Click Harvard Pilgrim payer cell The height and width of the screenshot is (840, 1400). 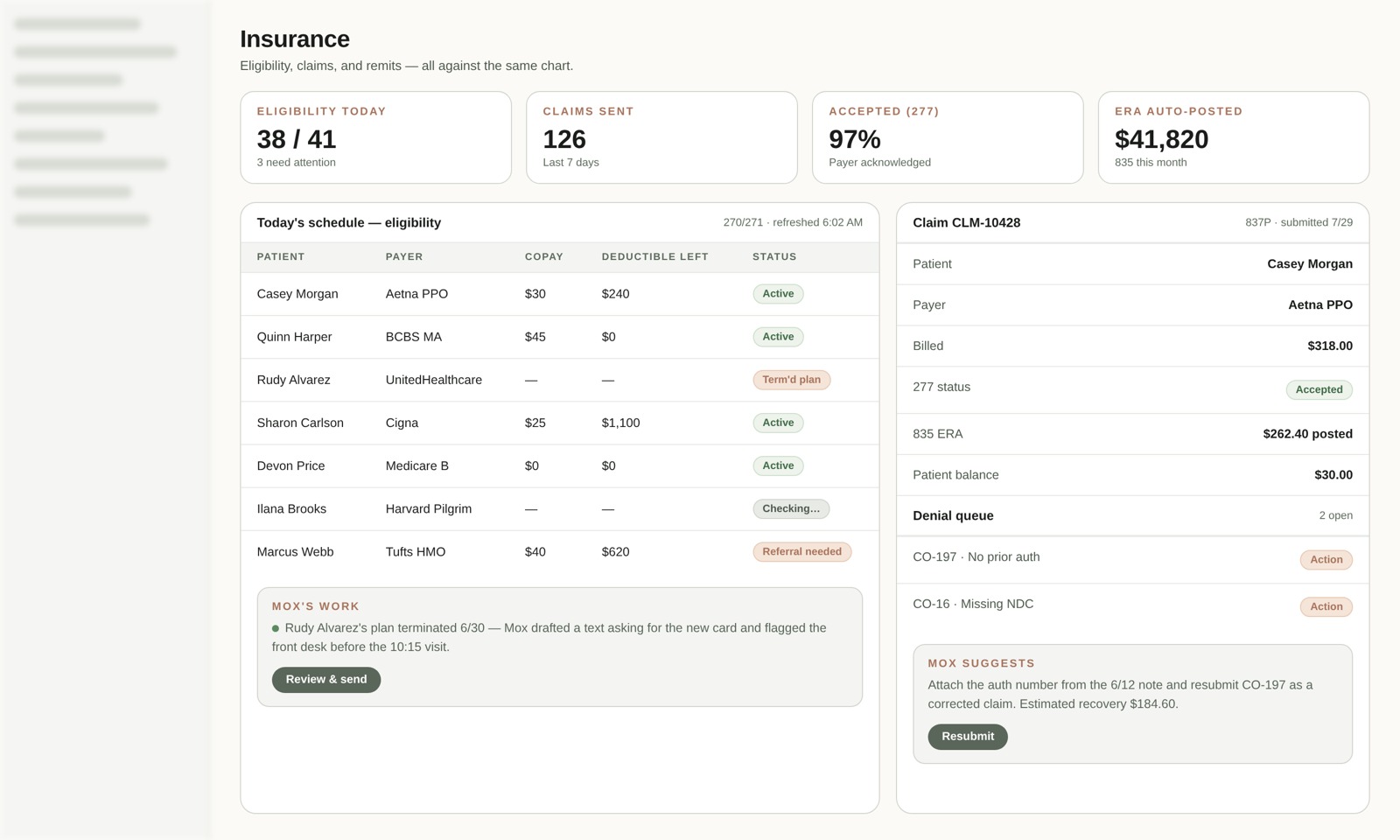(429, 508)
